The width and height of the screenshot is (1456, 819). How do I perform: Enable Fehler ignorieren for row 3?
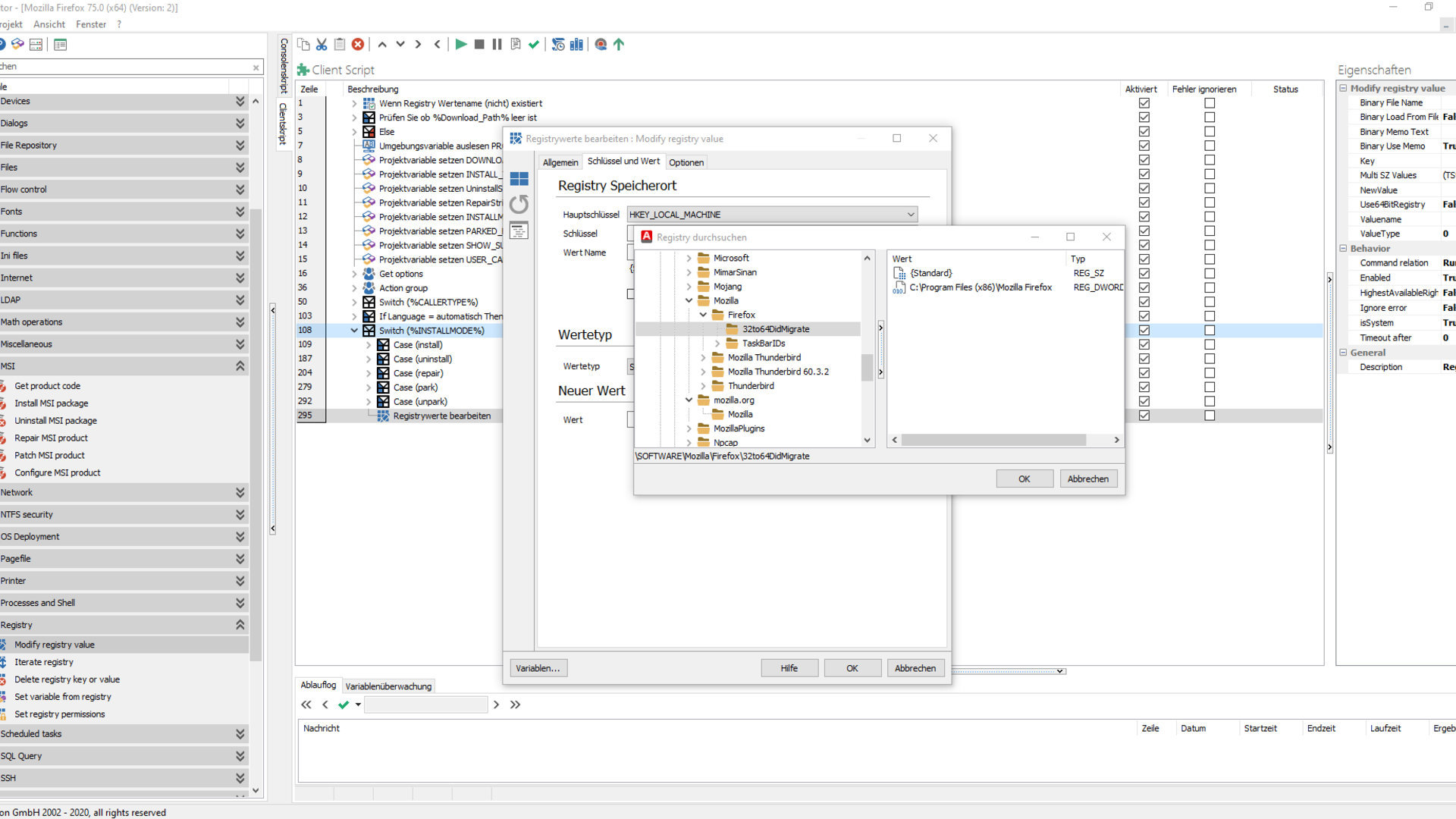pos(1210,118)
